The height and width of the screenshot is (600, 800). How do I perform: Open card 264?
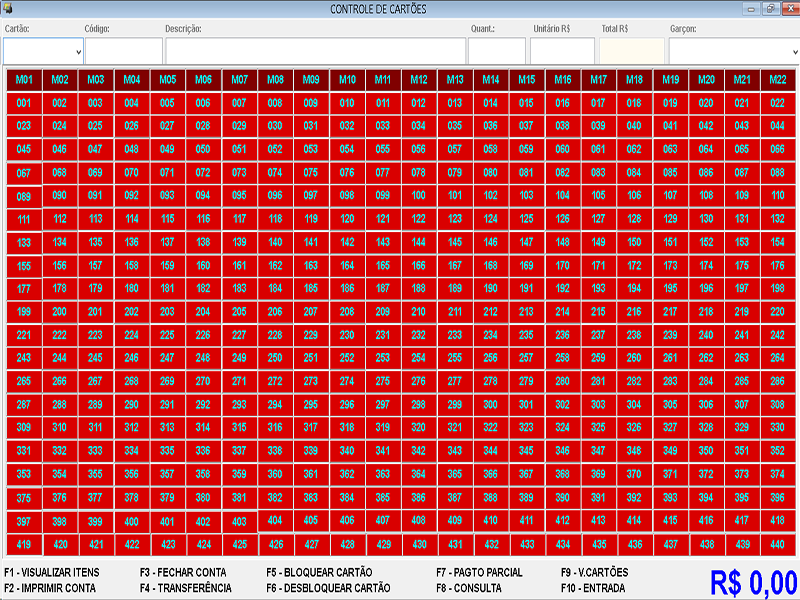pyautogui.click(x=778, y=358)
